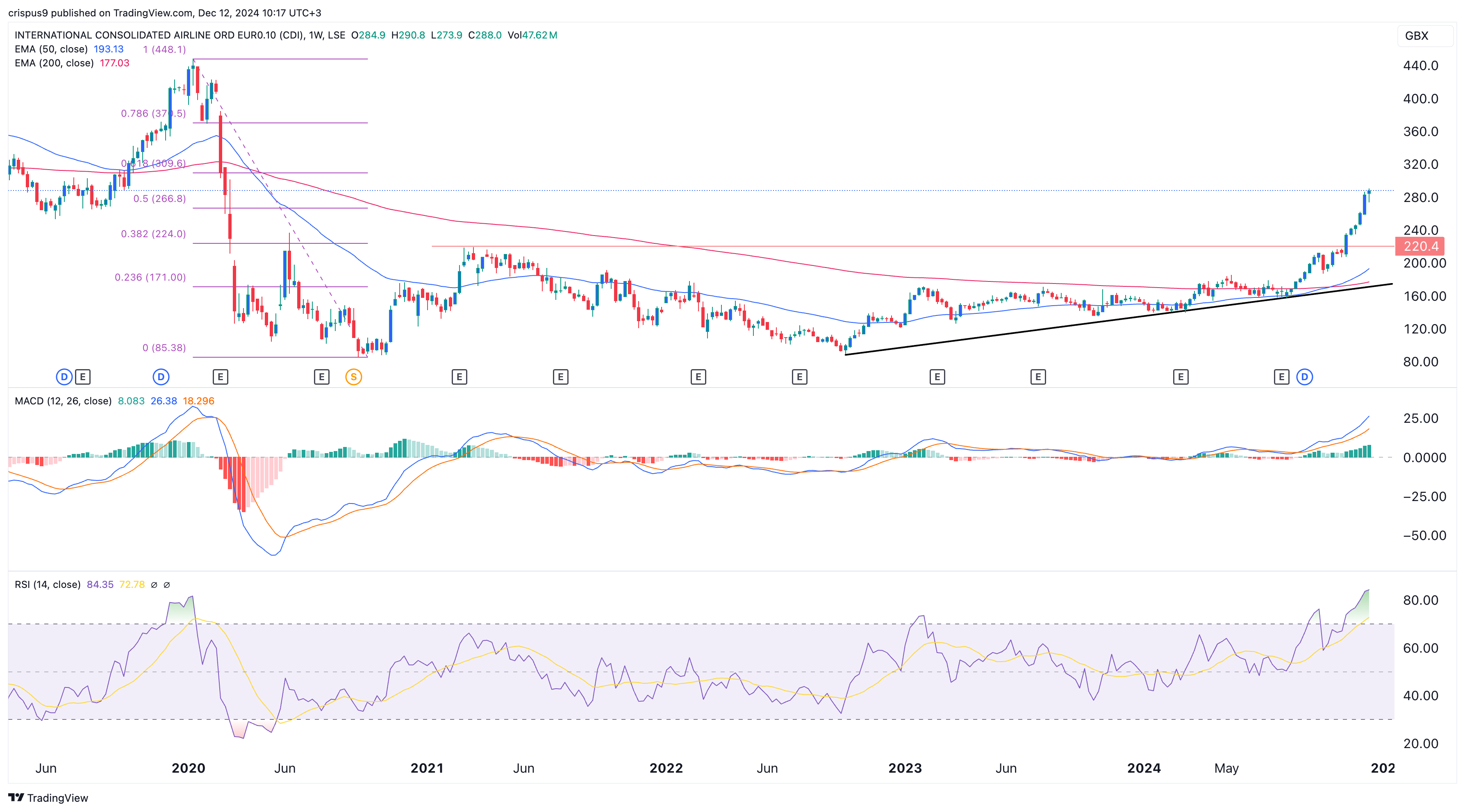Click the dividend D marker just before 2020
Screen dimensions: 1465x812
point(161,377)
